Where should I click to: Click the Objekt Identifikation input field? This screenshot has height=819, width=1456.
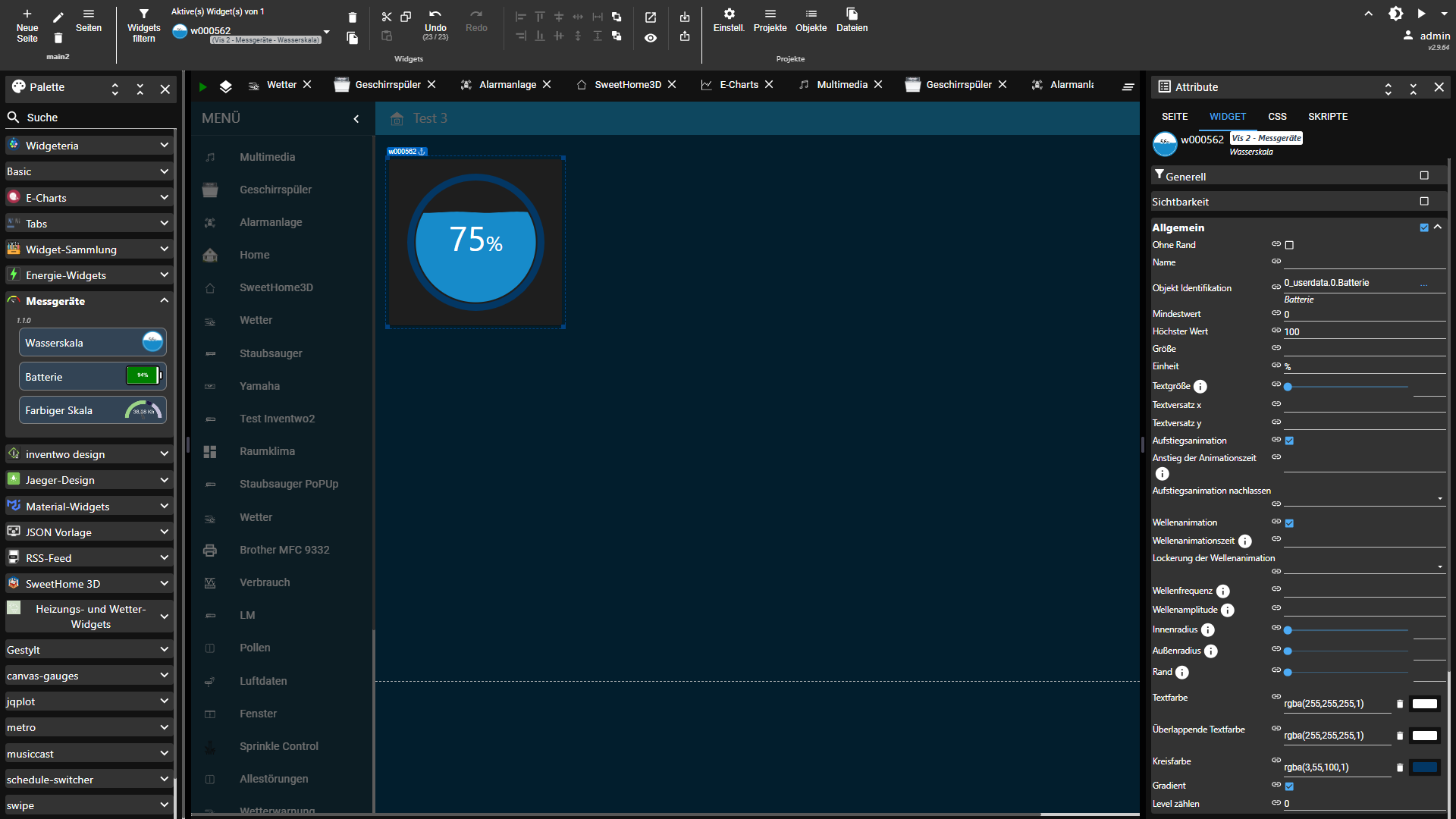click(1350, 283)
